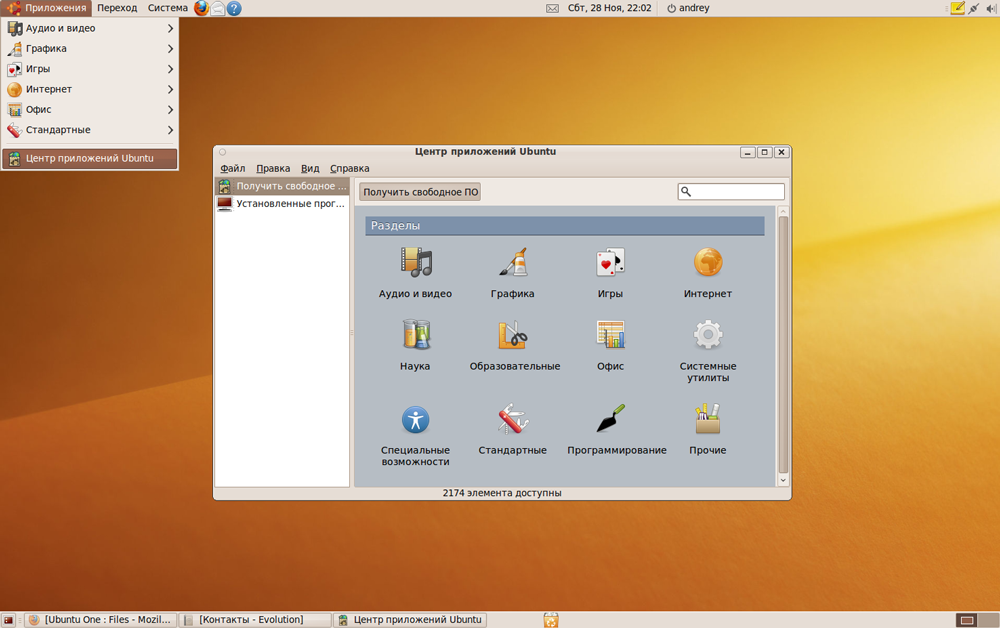Viewport: 1000px width, 628px height.
Task: Switch to Контакты - Evolution taskbar window
Action: coord(255,620)
